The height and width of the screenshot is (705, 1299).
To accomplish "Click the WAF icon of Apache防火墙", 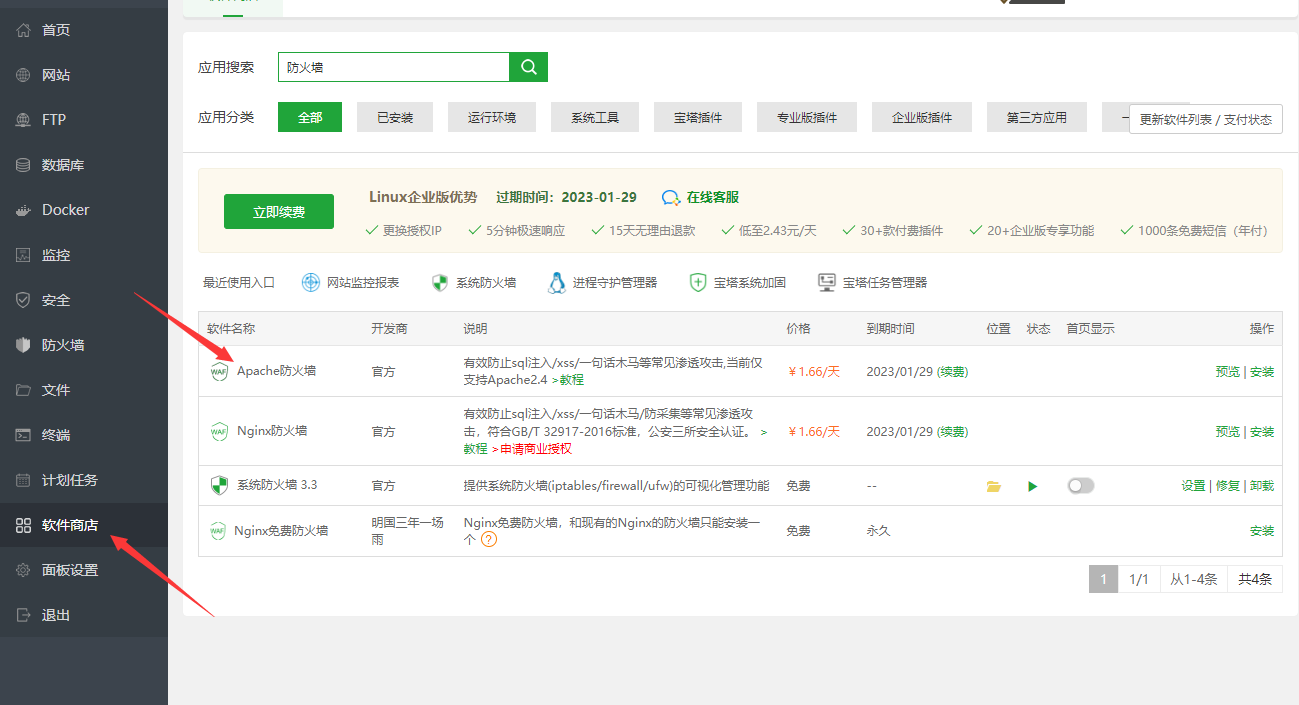I will pos(219,371).
